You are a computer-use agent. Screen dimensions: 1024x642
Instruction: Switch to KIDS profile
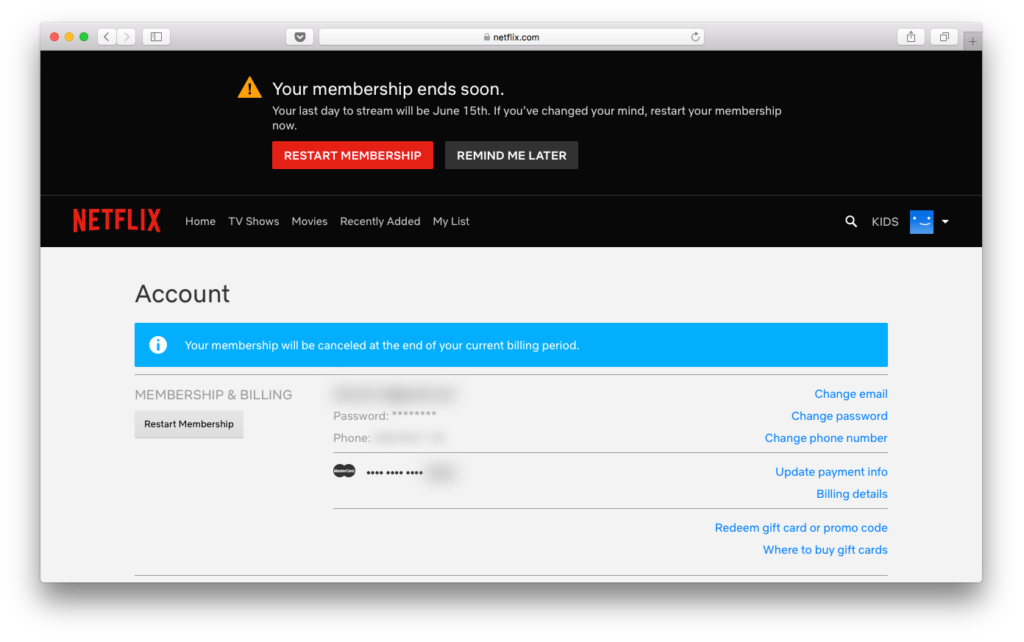pyautogui.click(x=885, y=222)
